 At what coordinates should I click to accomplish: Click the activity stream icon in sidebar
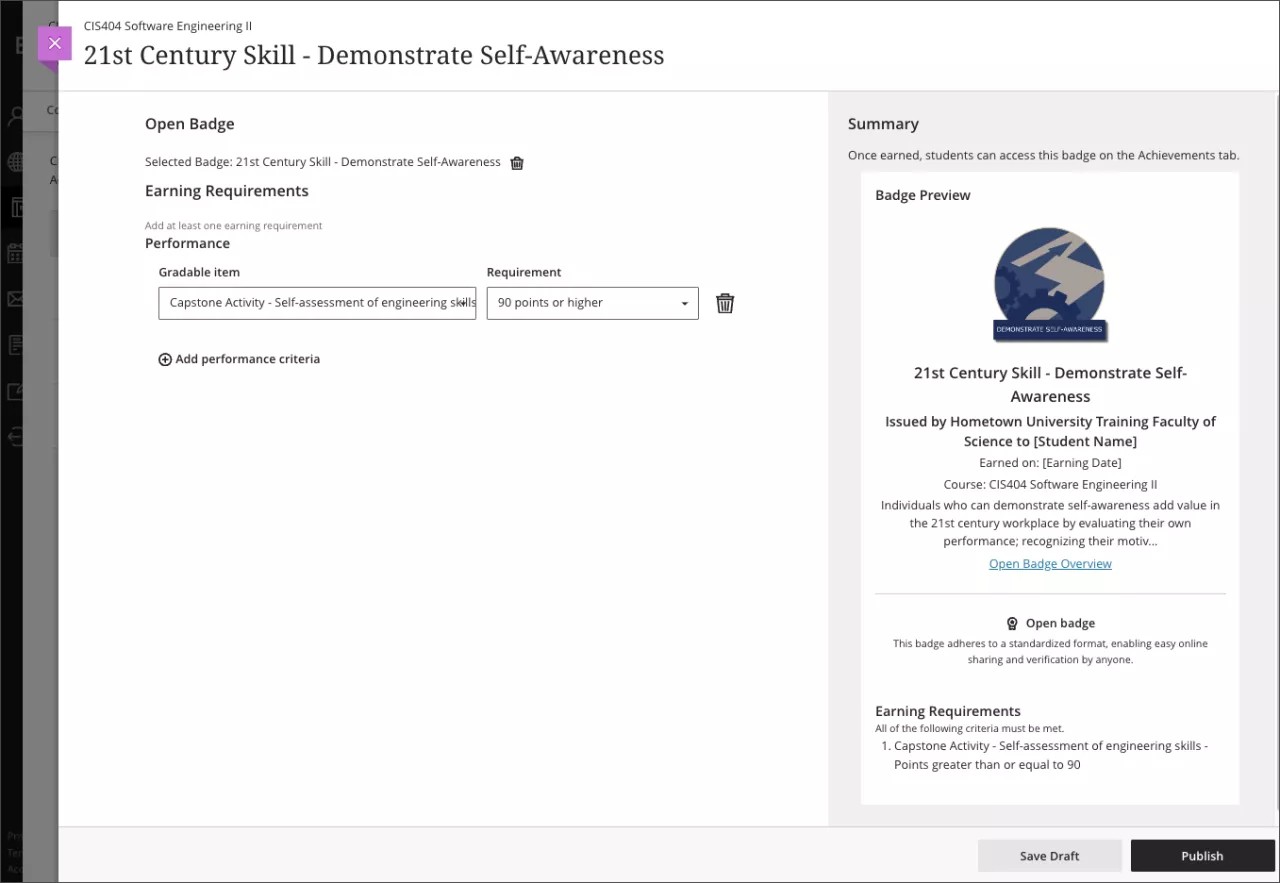click(14, 390)
